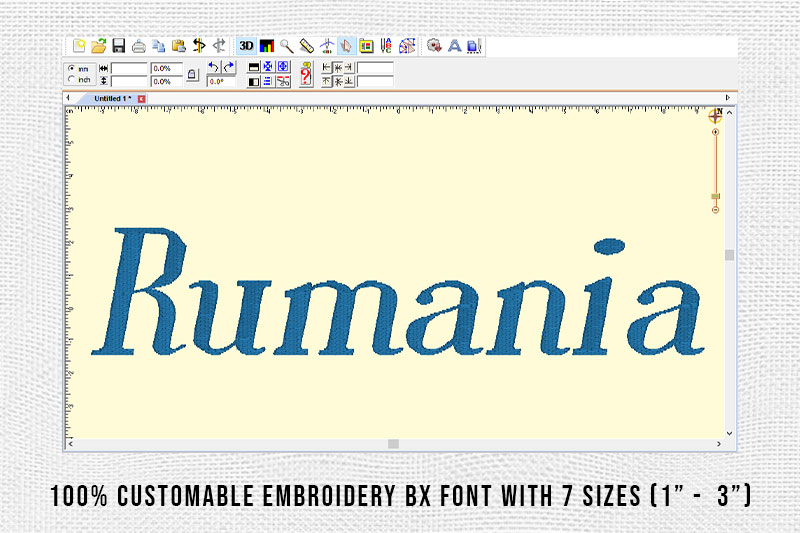Select the inch units radio button

pyautogui.click(x=71, y=79)
